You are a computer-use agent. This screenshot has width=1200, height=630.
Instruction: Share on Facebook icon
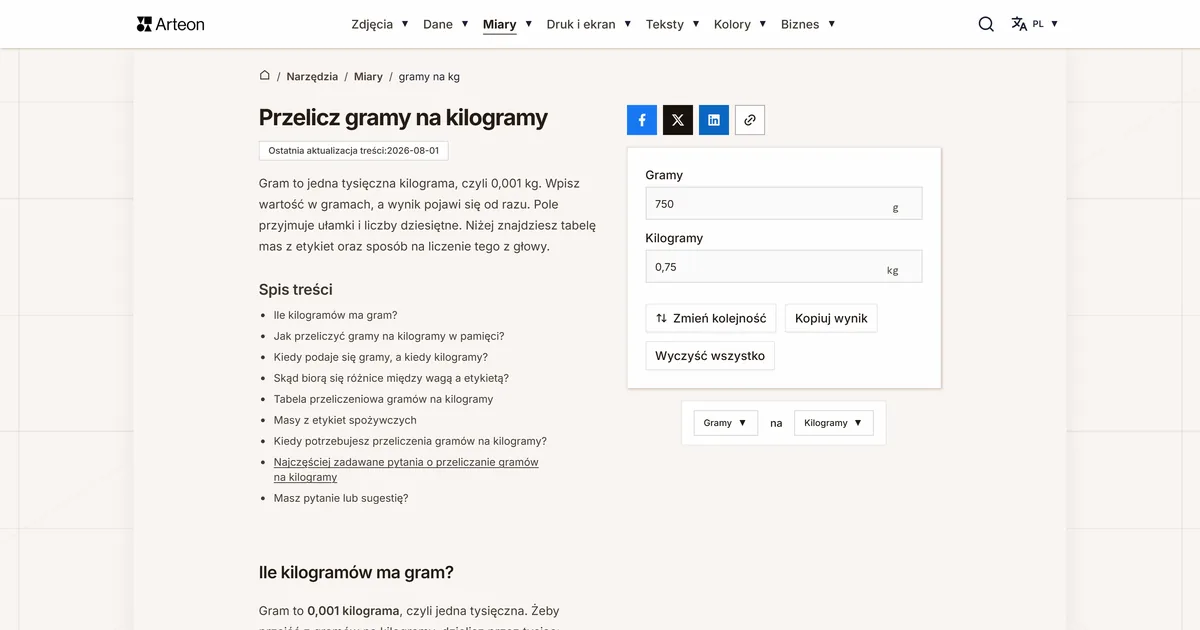coord(642,120)
